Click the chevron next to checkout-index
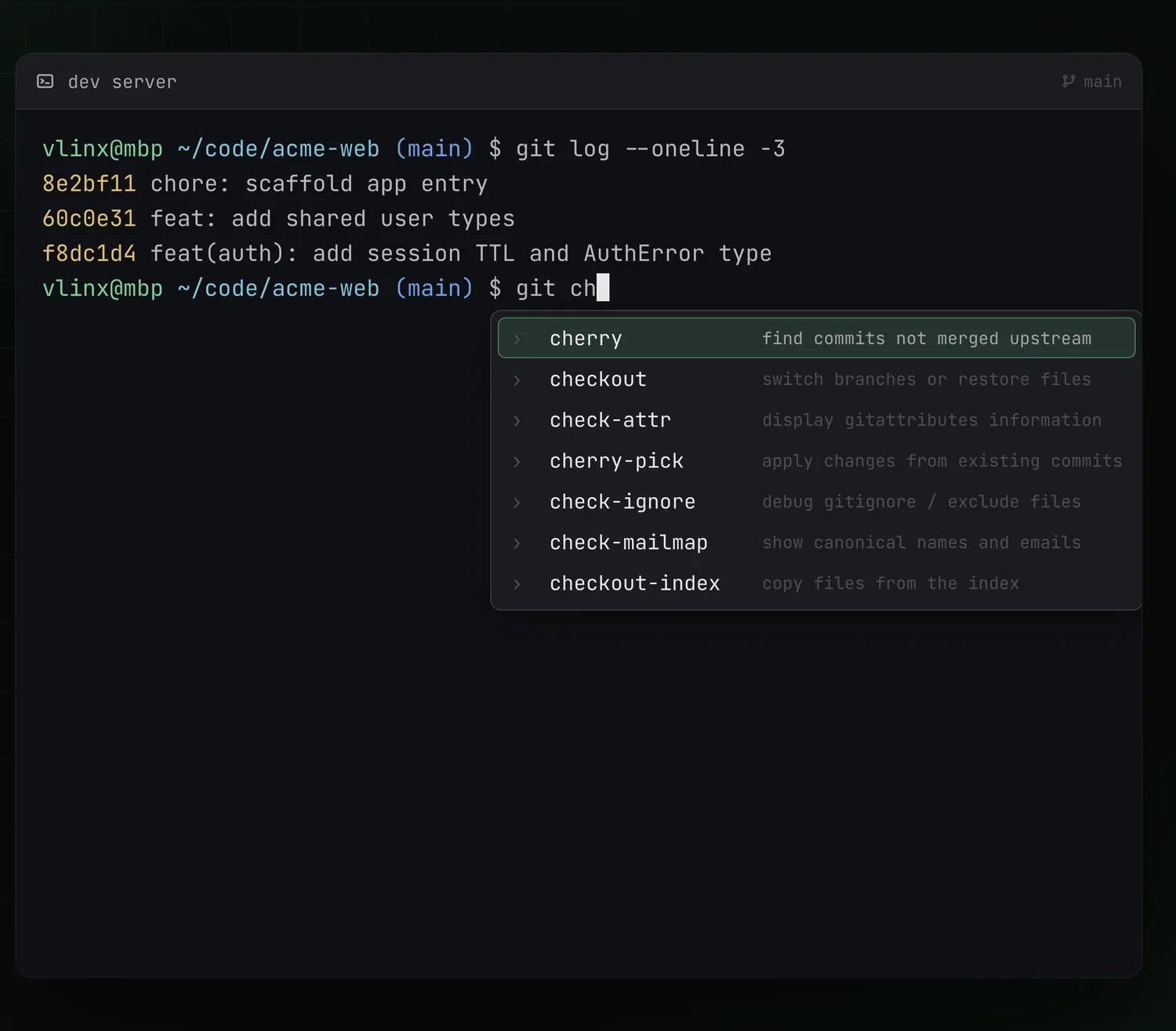This screenshot has height=1031, width=1176. 517,584
